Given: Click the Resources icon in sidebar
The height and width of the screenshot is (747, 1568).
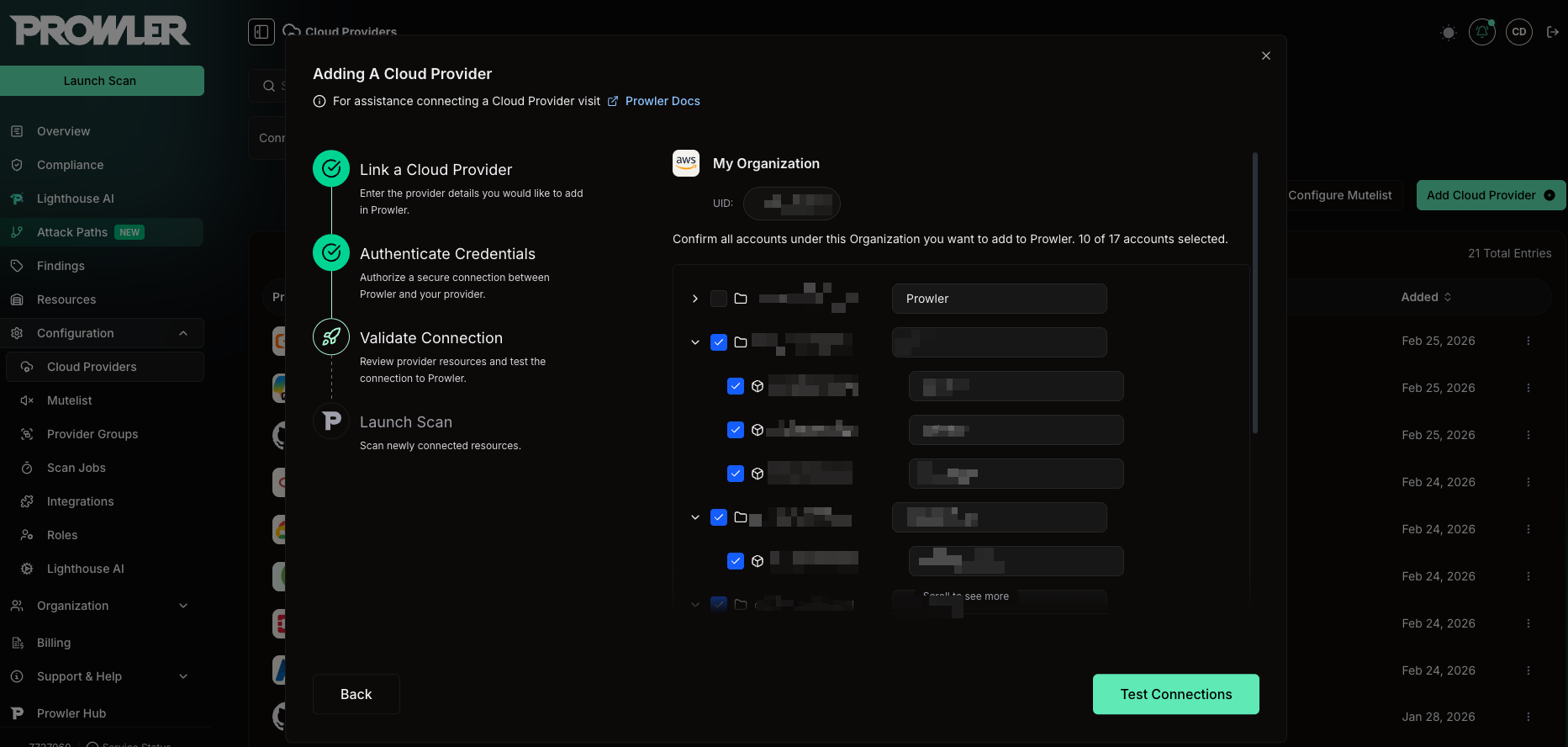Looking at the screenshot, I should (x=17, y=299).
